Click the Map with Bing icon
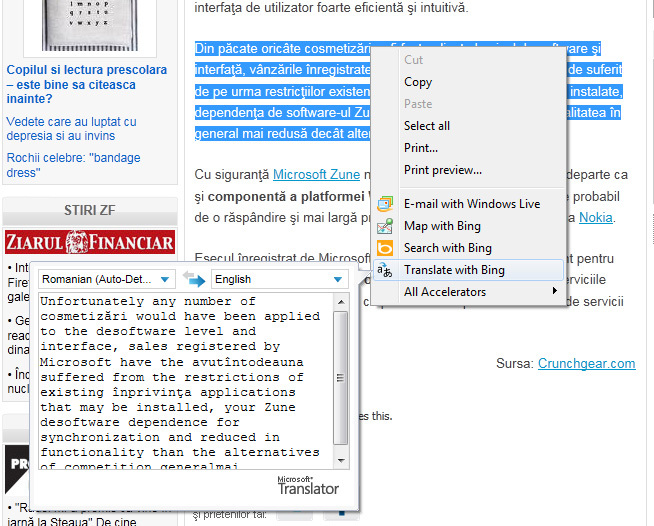The width and height of the screenshot is (654, 526). pos(385,226)
